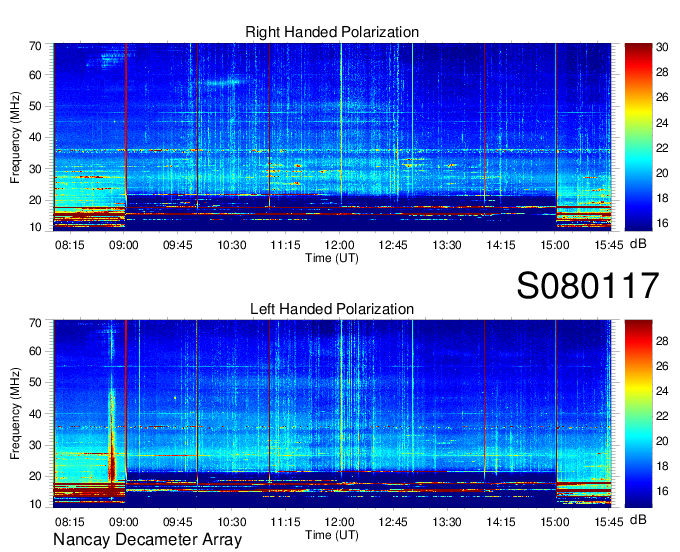Image resolution: width=680 pixels, height=552 pixels.
Task: Click the 'Nancay Decameter Array' caption
Action: pyautogui.click(x=147, y=540)
